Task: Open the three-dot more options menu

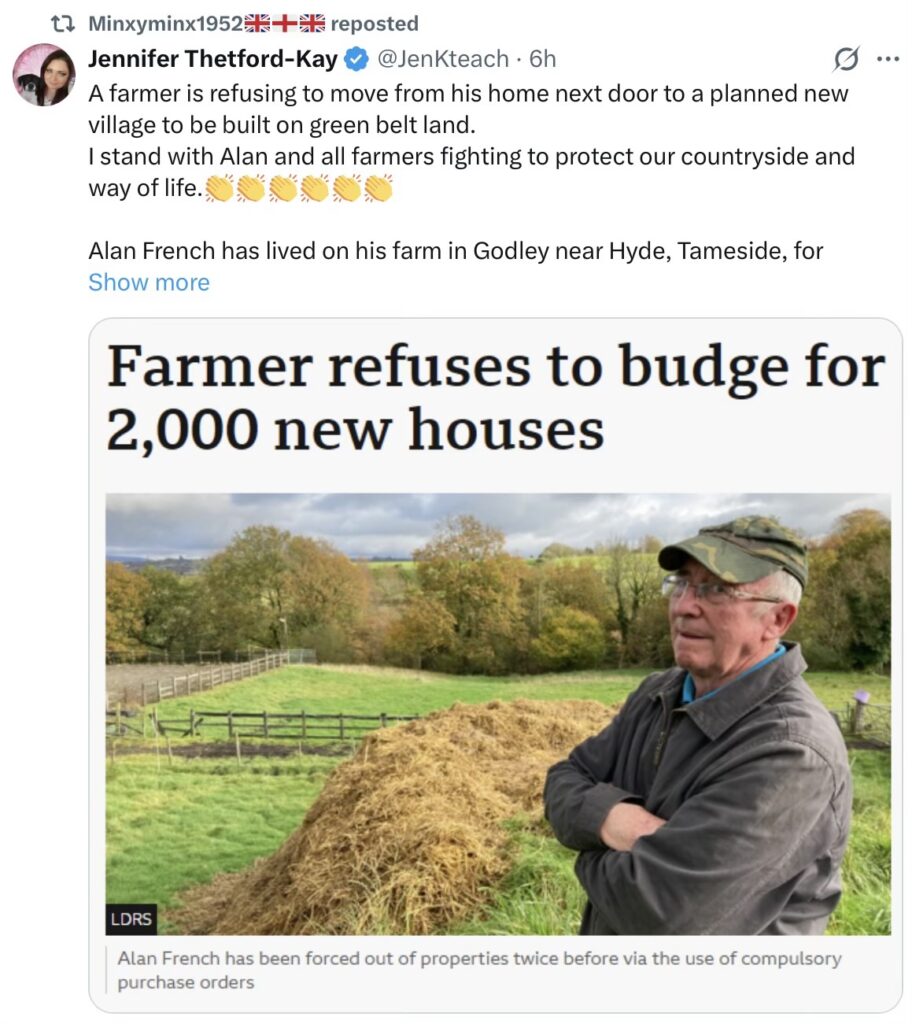Action: coord(888,59)
